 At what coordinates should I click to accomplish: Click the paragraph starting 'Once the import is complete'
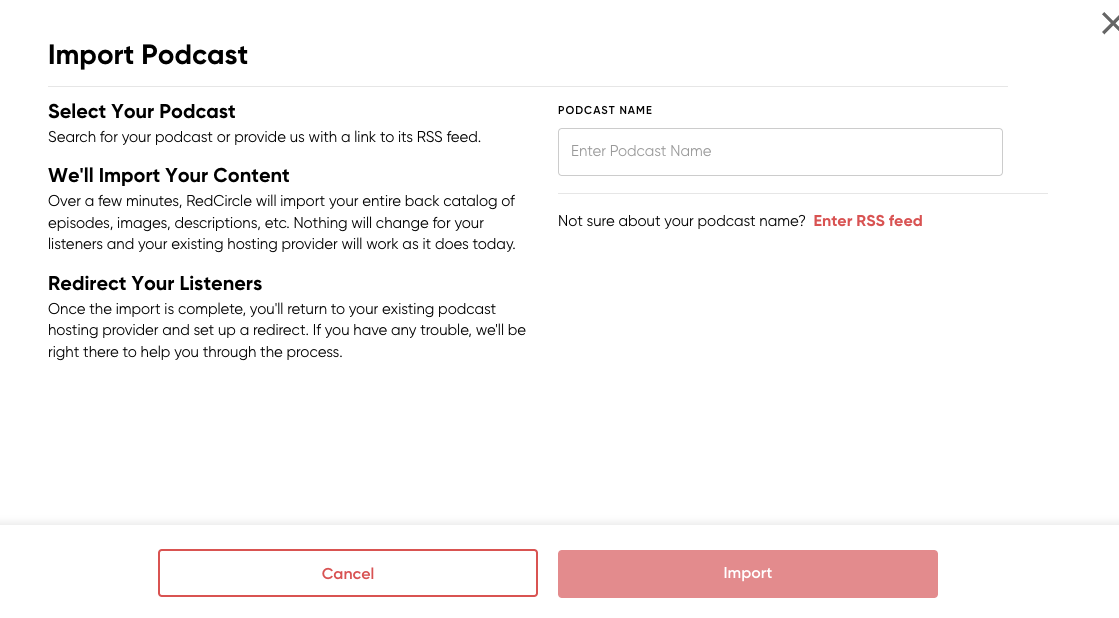tap(287, 330)
